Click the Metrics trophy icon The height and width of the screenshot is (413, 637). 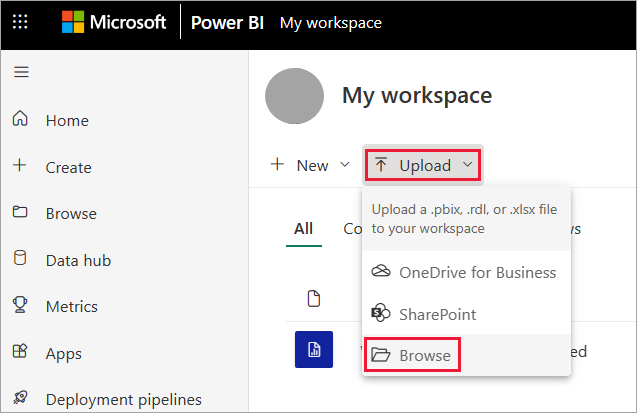20,305
